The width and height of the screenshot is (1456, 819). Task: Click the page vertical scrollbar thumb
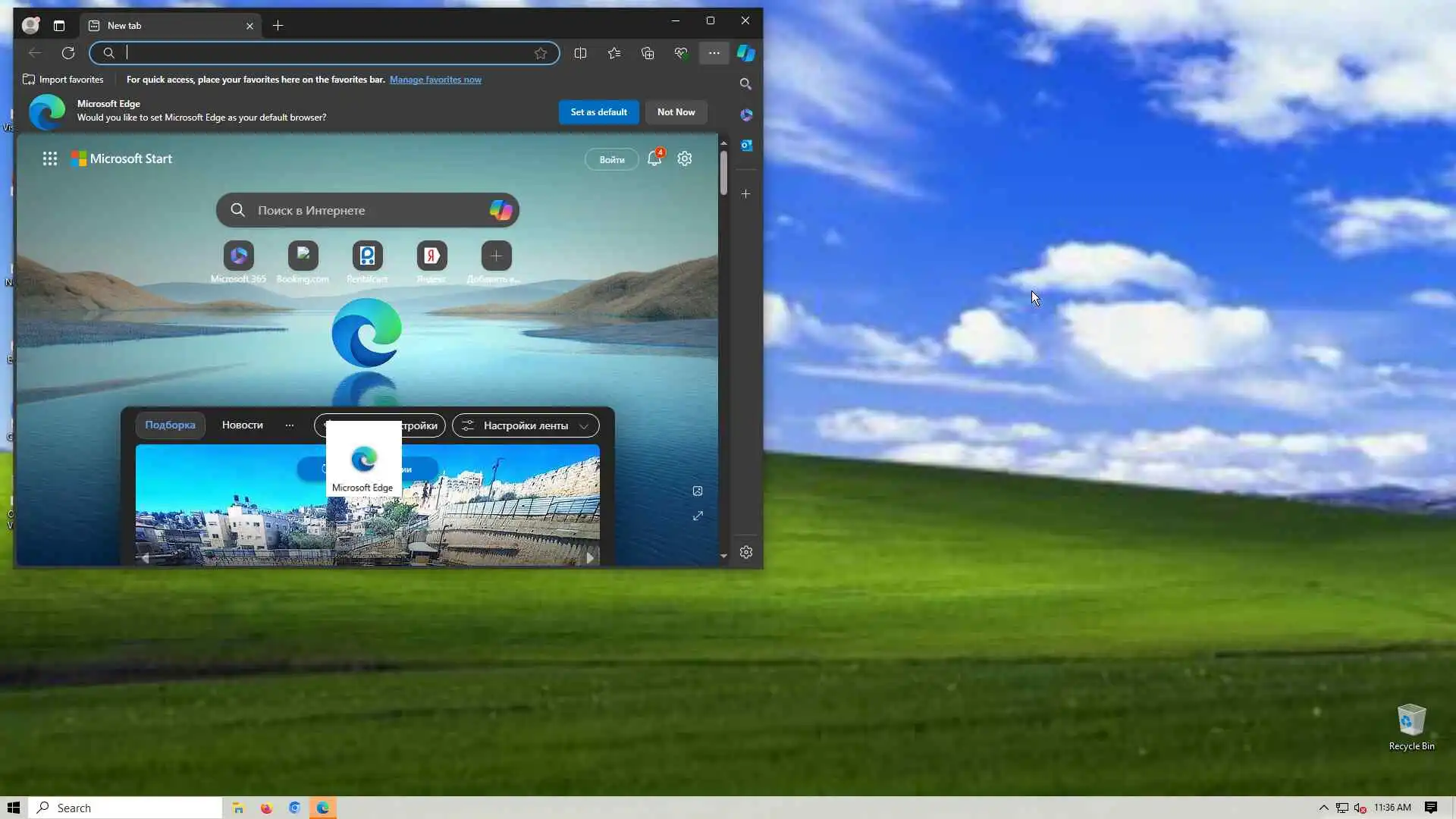pos(723,173)
